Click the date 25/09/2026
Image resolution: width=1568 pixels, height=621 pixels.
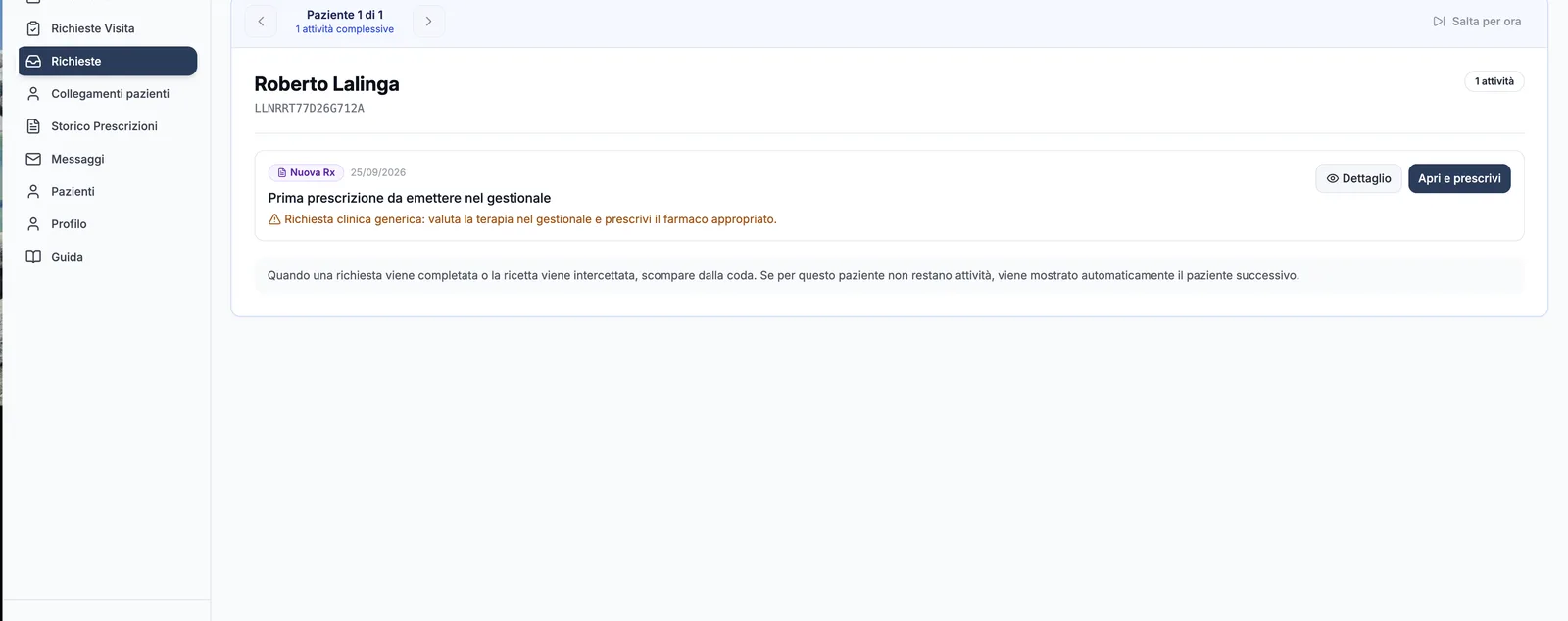(378, 172)
